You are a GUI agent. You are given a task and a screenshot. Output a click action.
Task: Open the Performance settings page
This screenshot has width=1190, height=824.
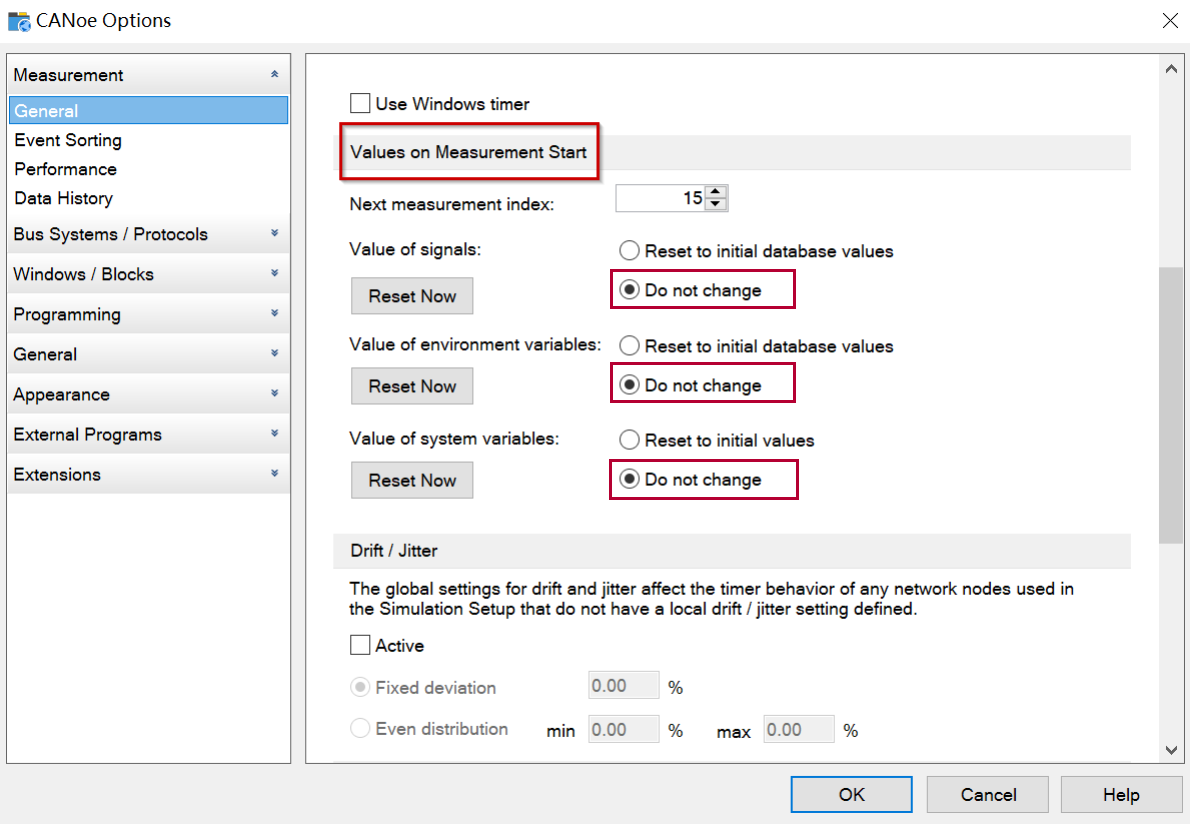(x=65, y=169)
